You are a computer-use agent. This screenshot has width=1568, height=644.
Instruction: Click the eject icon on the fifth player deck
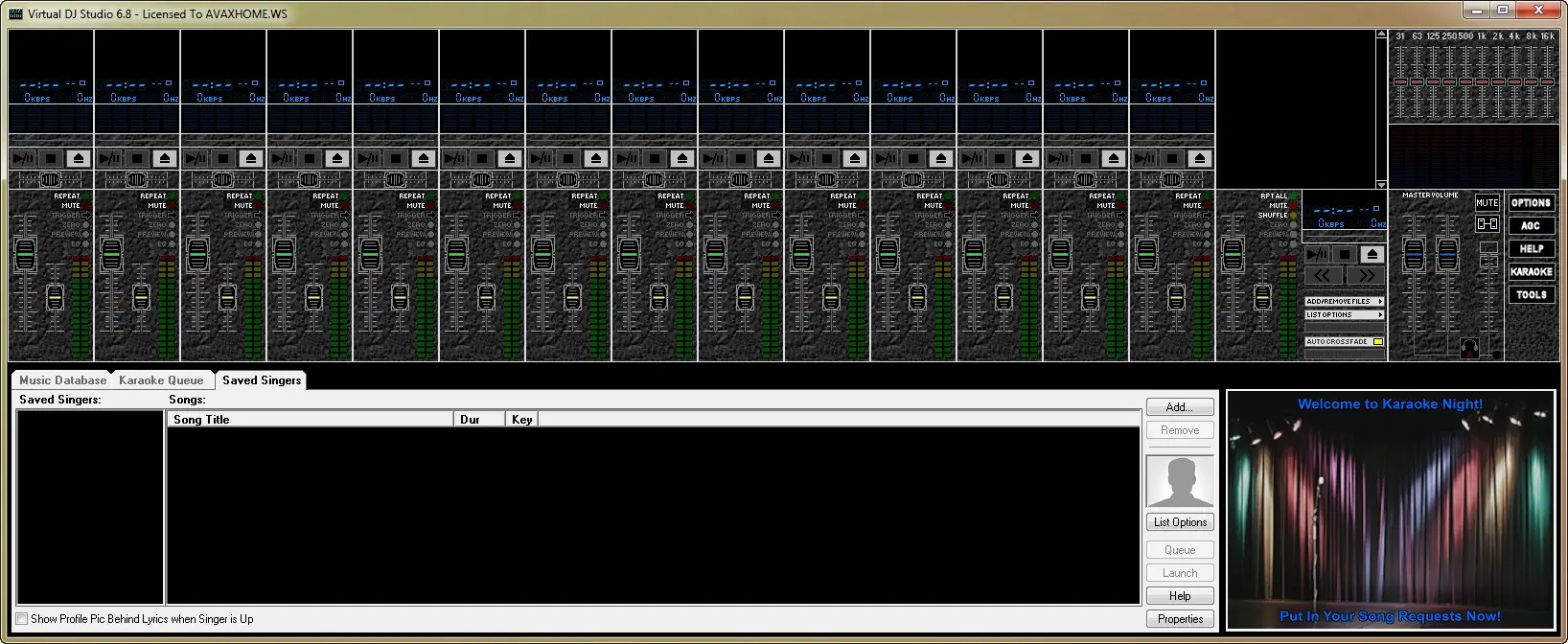click(424, 158)
